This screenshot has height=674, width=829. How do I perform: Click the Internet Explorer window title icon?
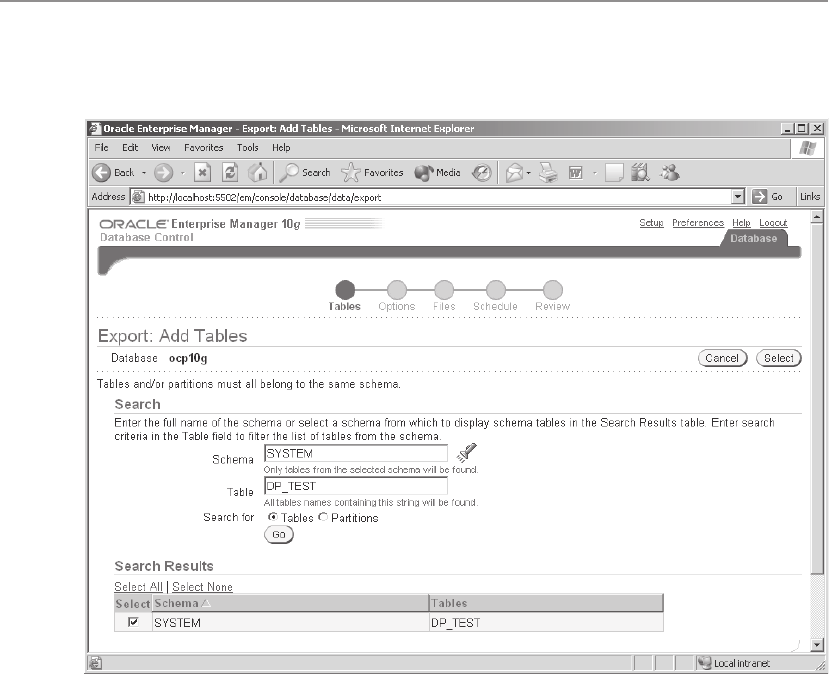click(95, 128)
